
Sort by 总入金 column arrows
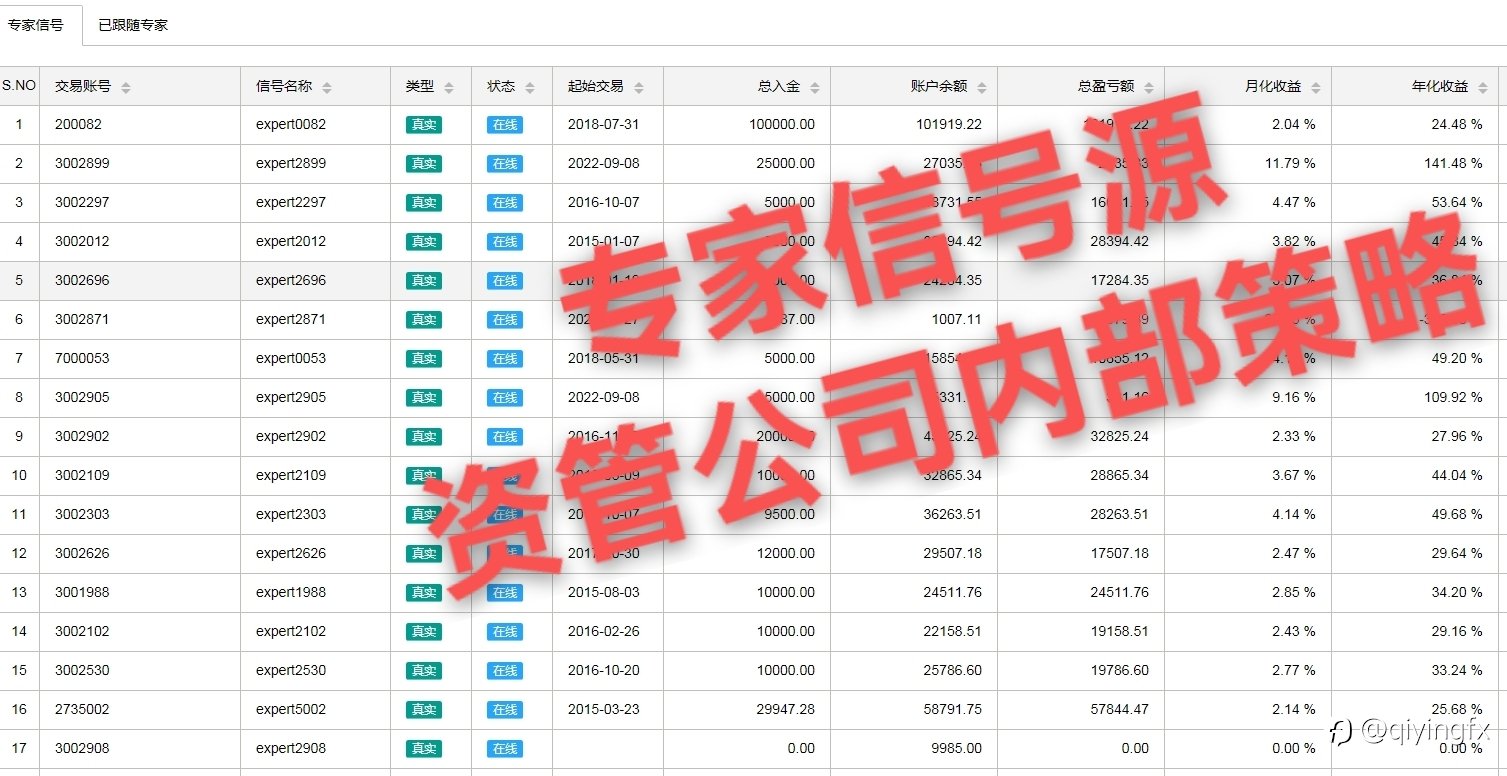815,88
